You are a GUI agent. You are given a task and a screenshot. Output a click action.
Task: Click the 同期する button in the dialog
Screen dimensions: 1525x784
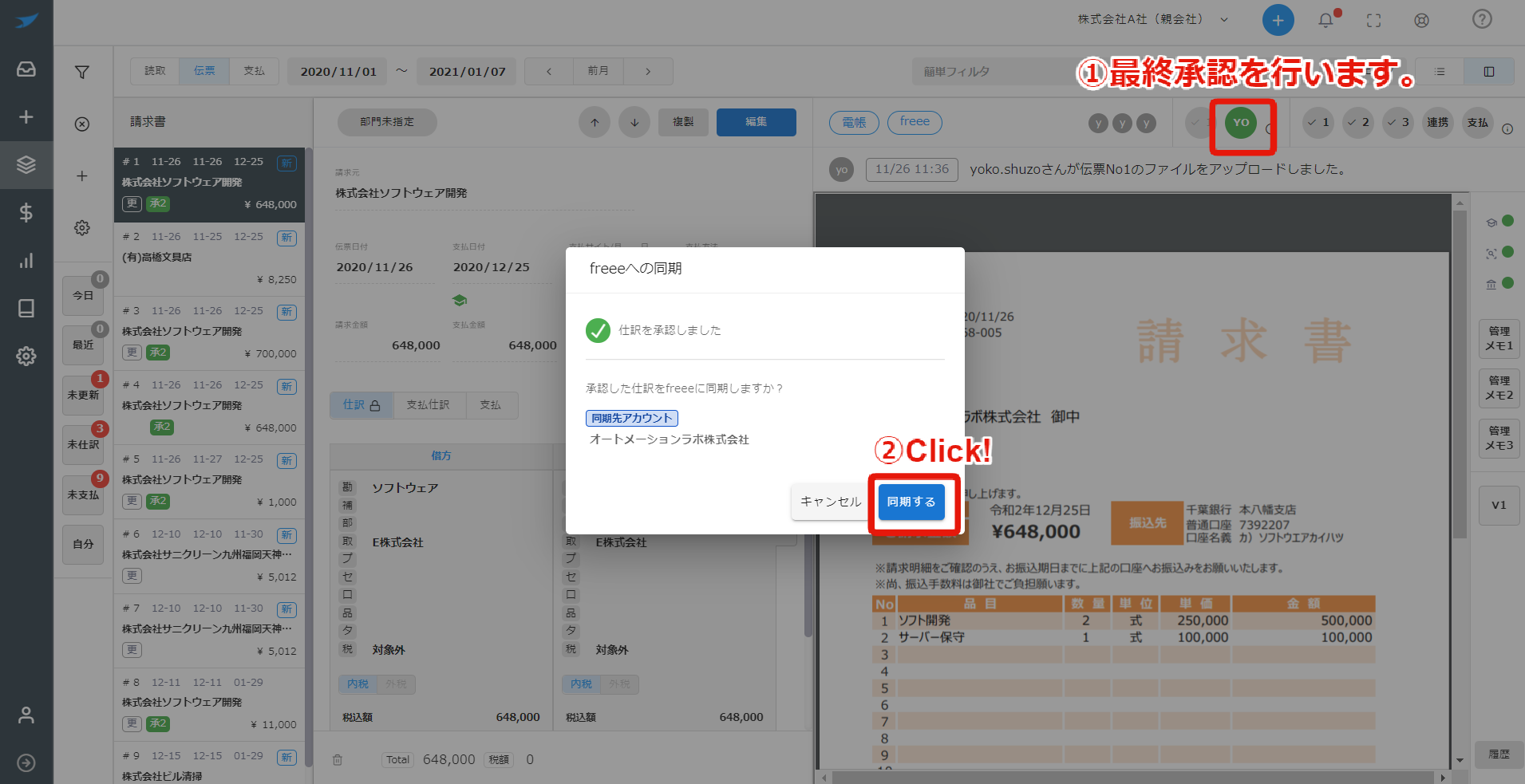coord(911,502)
